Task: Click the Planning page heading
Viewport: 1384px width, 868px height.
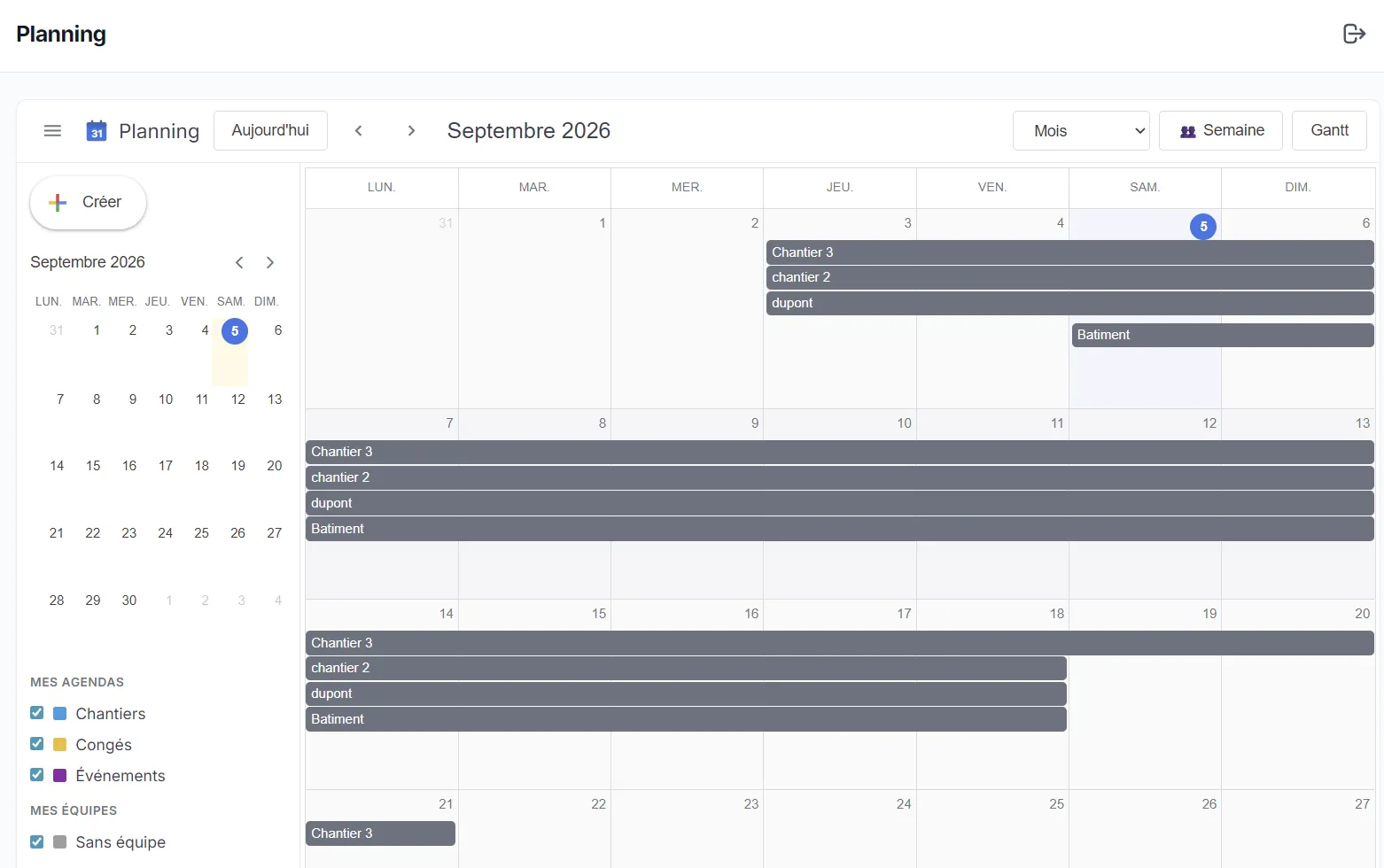Action: [x=61, y=35]
